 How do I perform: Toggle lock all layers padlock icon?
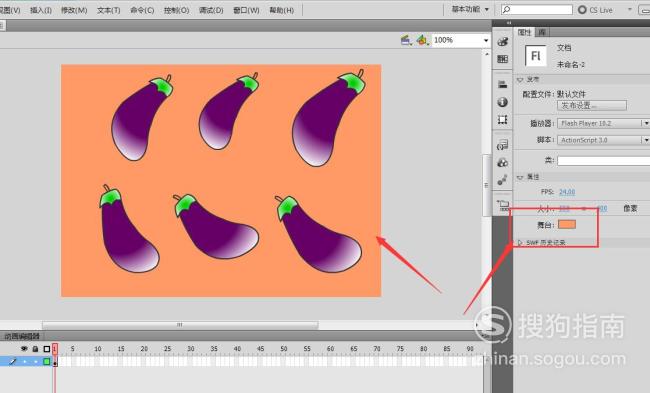(x=35, y=349)
